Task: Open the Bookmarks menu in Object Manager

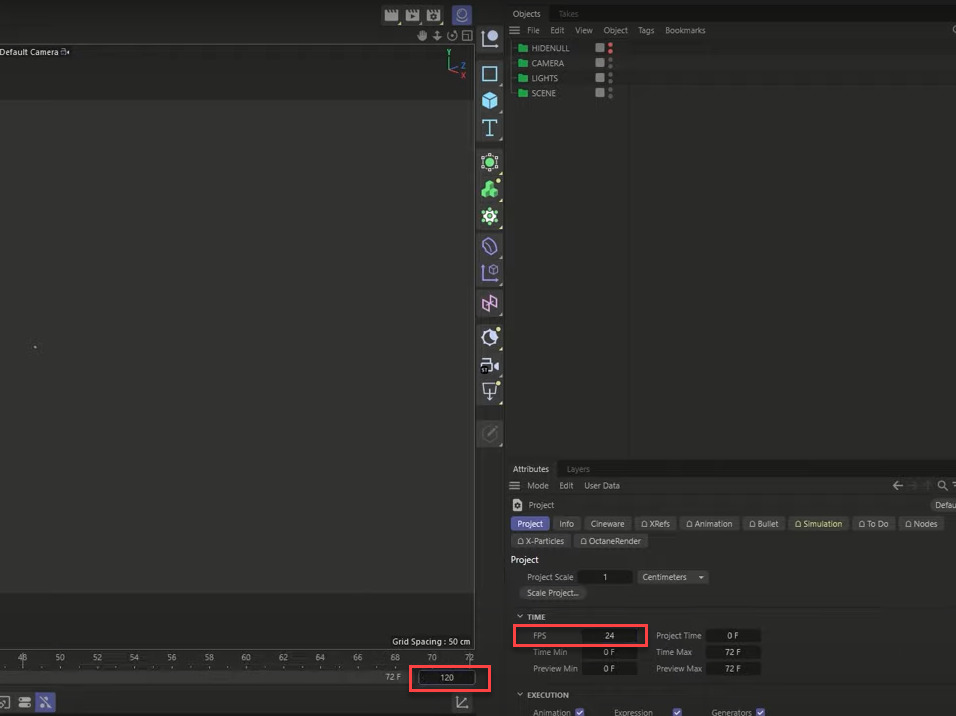Action: tap(685, 30)
